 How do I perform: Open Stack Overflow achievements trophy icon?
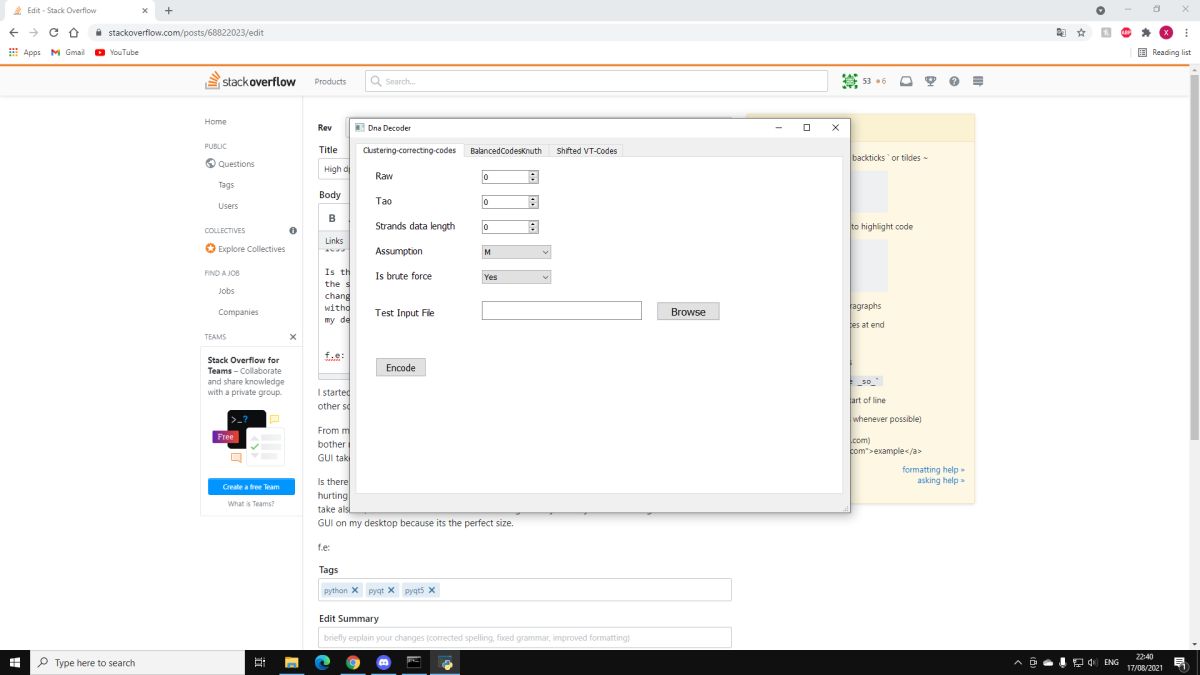coord(930,81)
